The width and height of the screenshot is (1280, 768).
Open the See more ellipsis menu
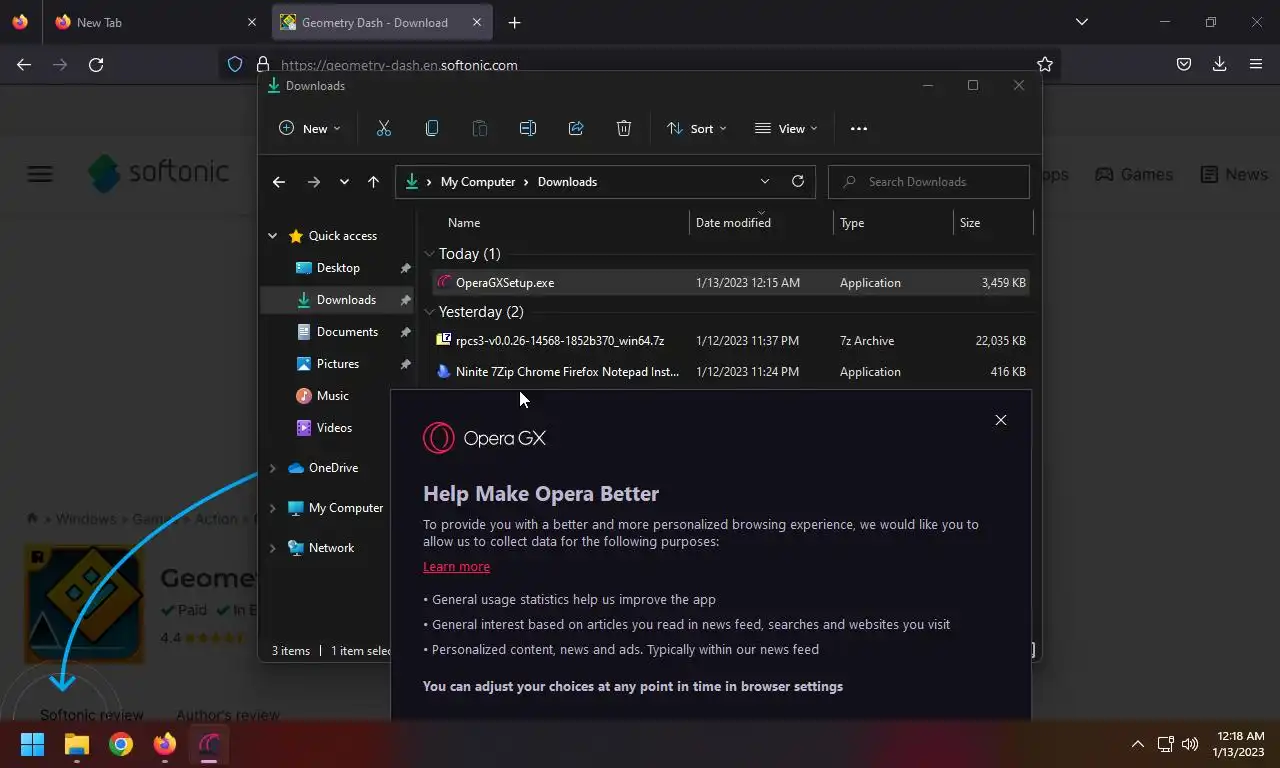click(x=859, y=128)
